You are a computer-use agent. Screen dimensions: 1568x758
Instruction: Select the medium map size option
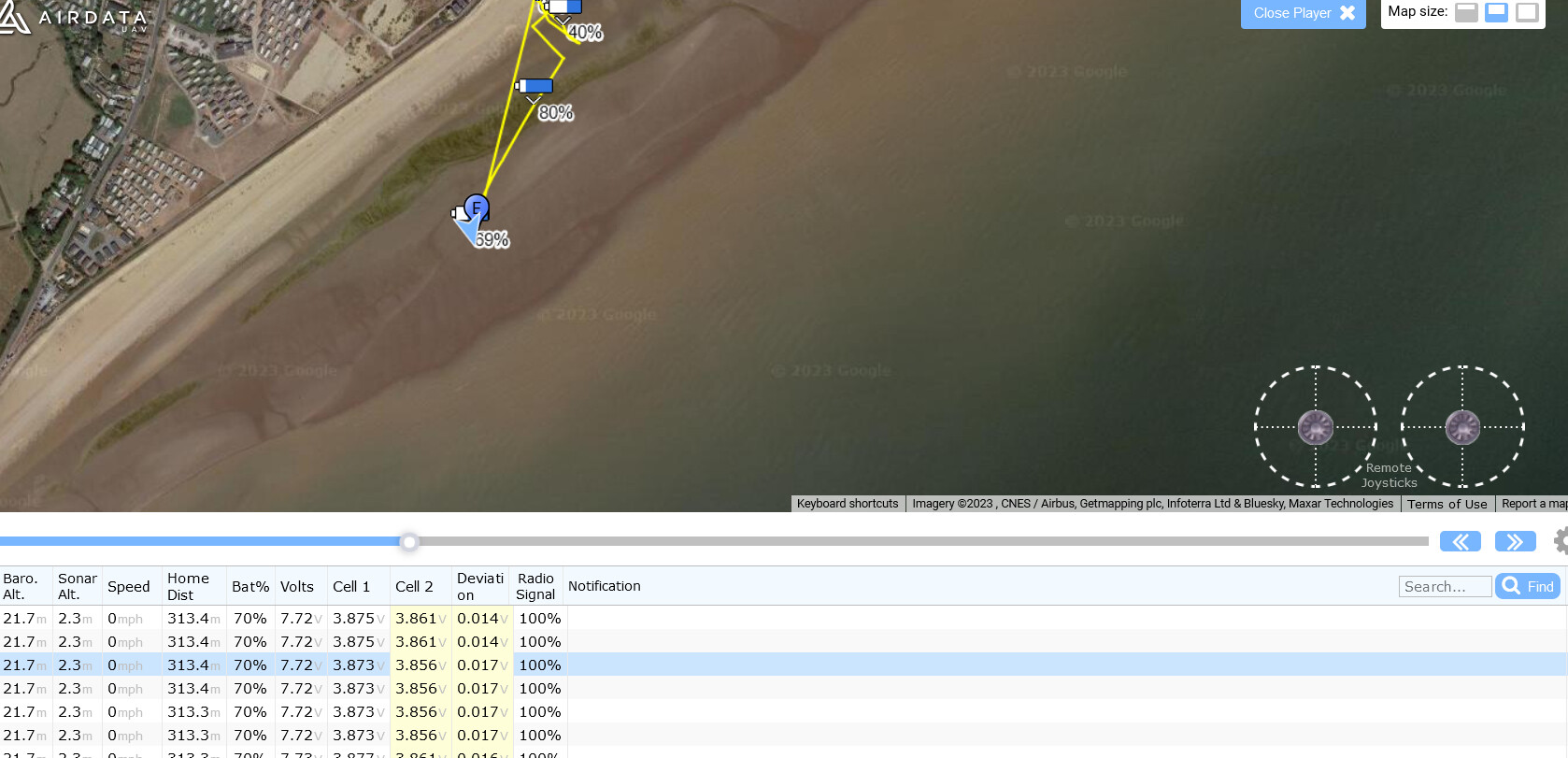coord(1496,12)
